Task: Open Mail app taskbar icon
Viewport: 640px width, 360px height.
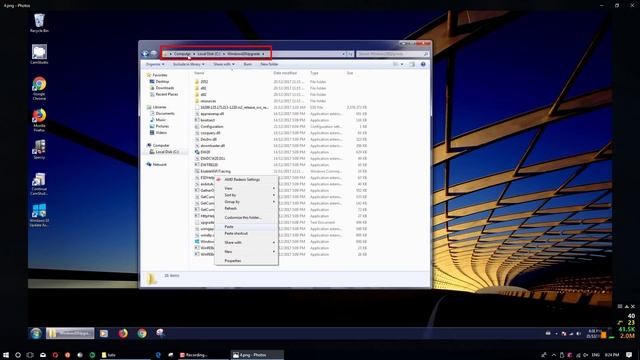Action: pyautogui.click(x=43, y=355)
